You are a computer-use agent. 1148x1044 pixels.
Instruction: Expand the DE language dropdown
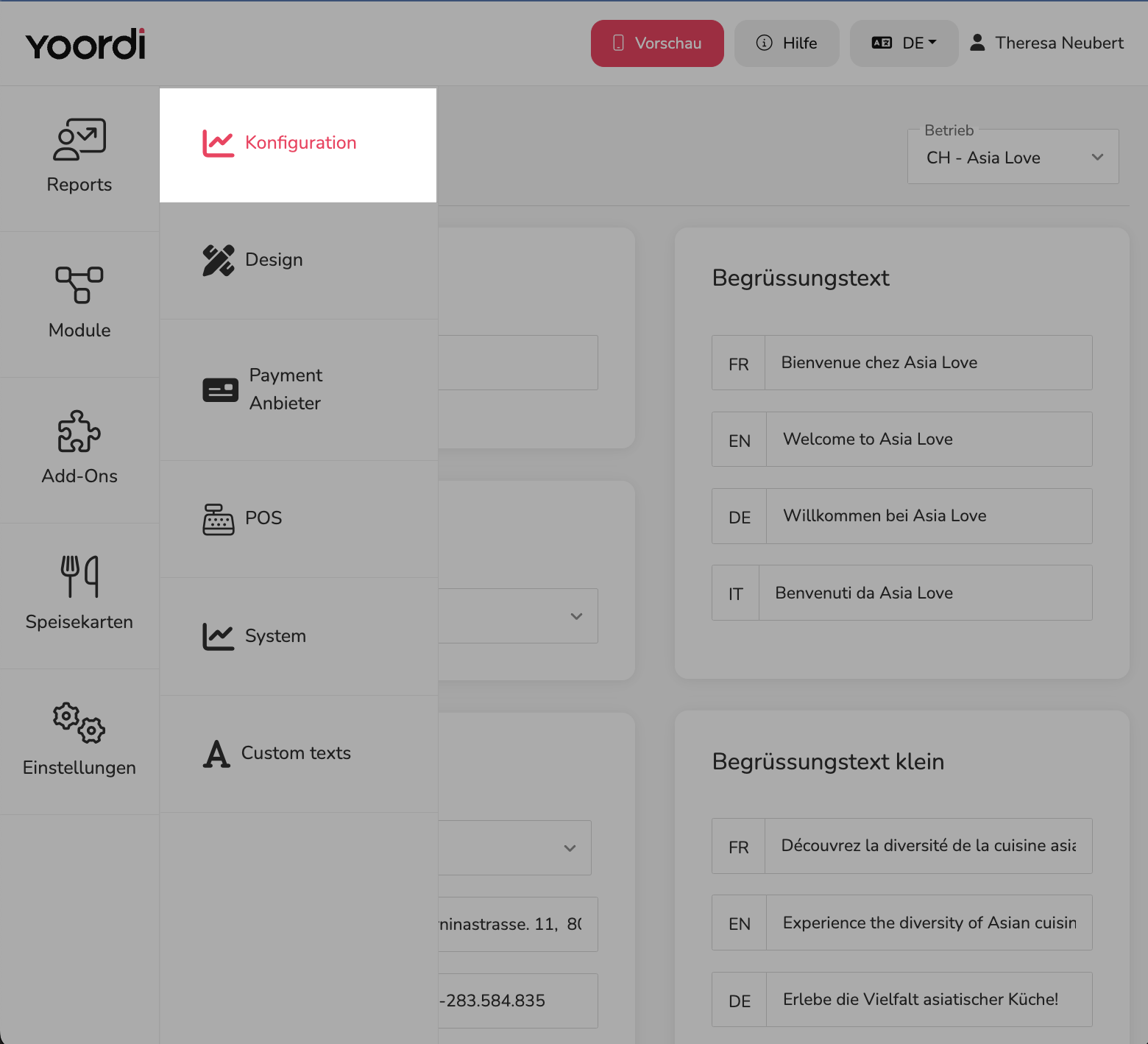904,43
